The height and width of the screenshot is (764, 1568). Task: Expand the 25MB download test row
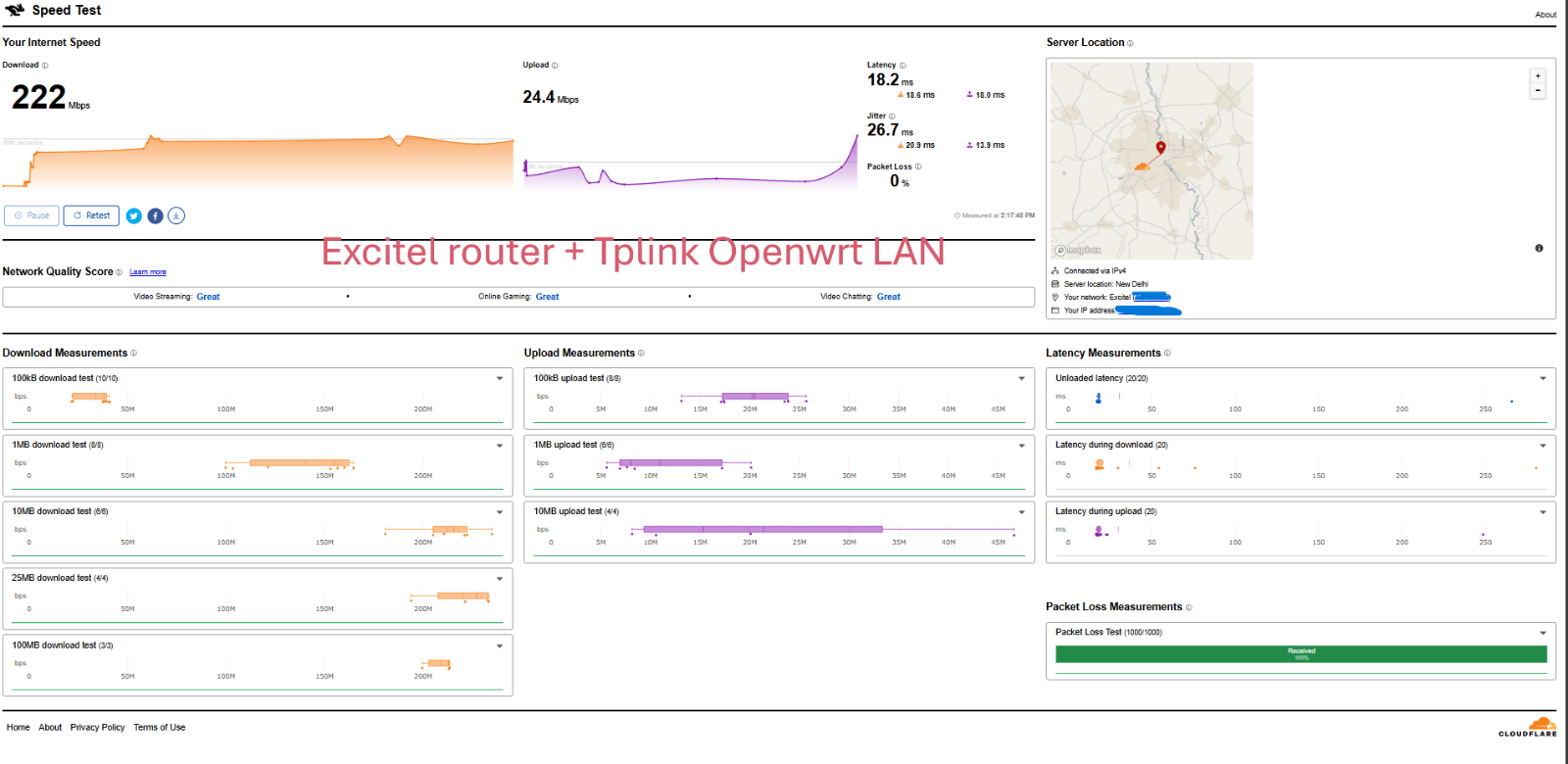pos(500,579)
